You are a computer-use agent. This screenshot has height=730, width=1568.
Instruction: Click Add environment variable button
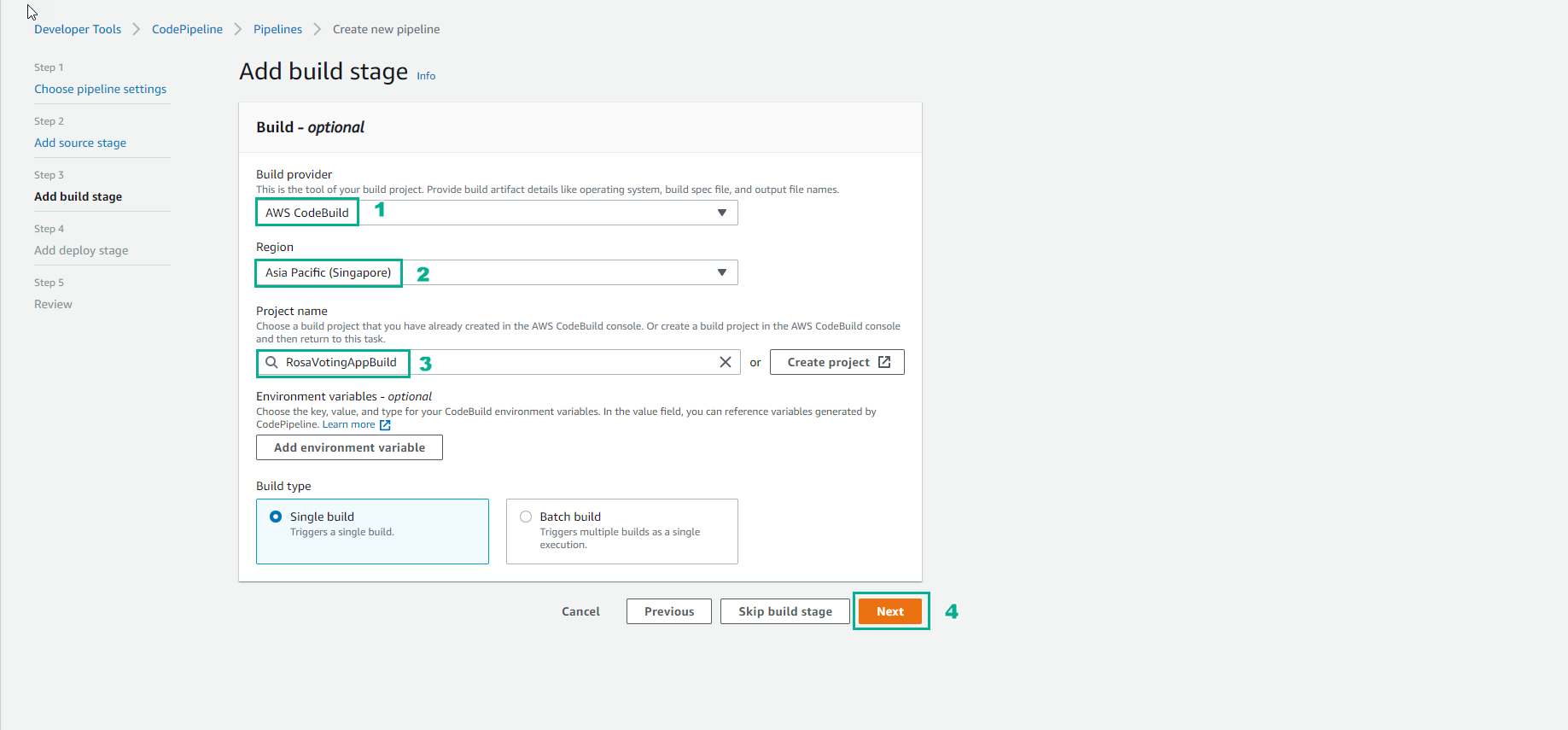349,447
